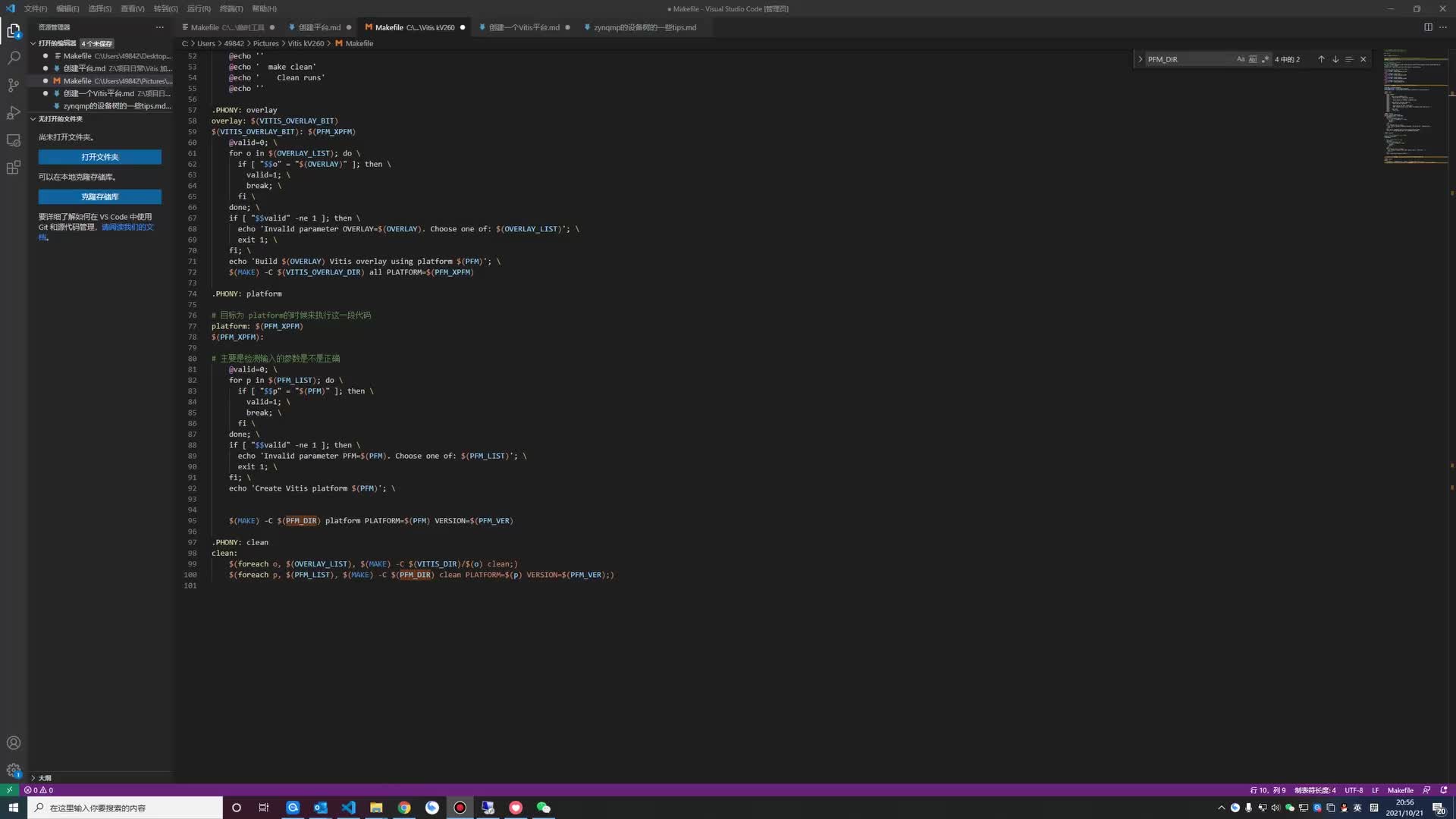Image resolution: width=1456 pixels, height=819 pixels.
Task: Open Chrome from taskbar
Action: [404, 808]
